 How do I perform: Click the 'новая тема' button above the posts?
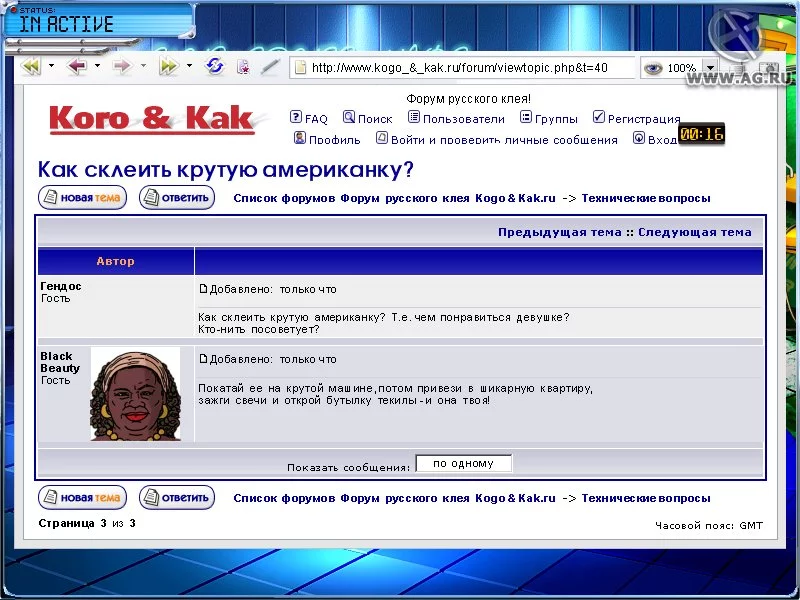[x=83, y=197]
